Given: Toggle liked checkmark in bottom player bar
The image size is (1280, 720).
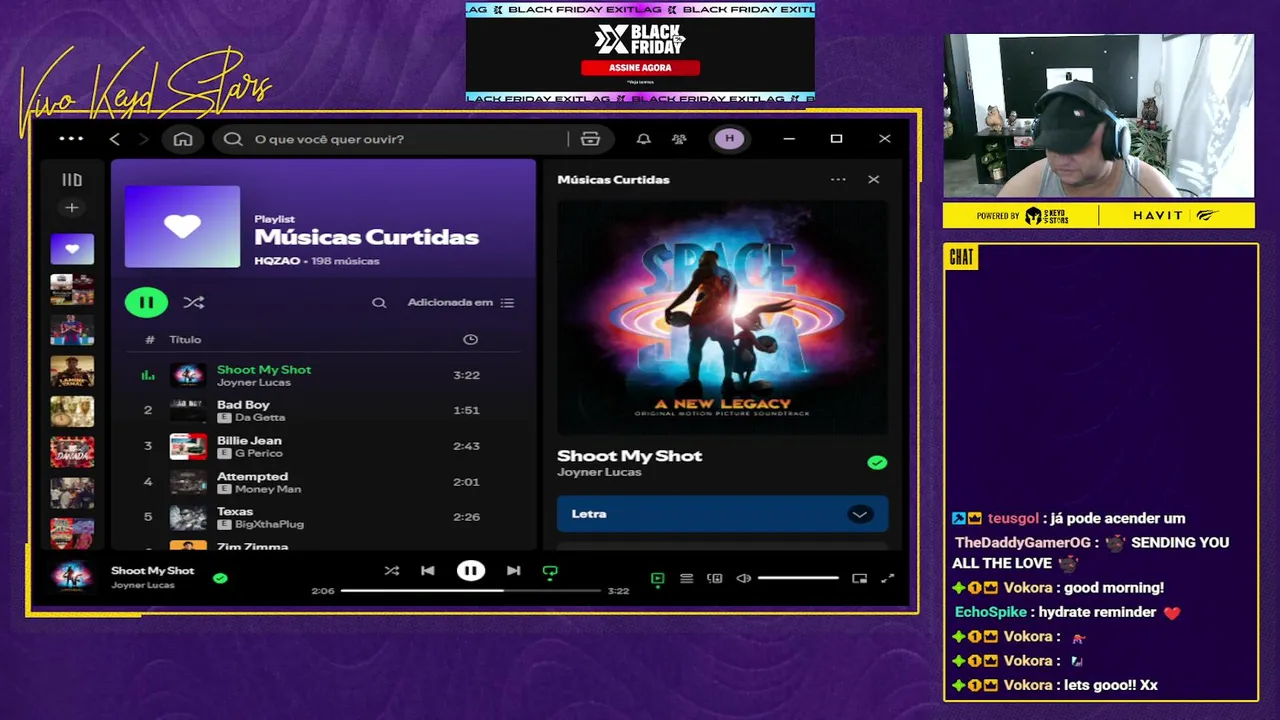Looking at the screenshot, I should pyautogui.click(x=220, y=578).
